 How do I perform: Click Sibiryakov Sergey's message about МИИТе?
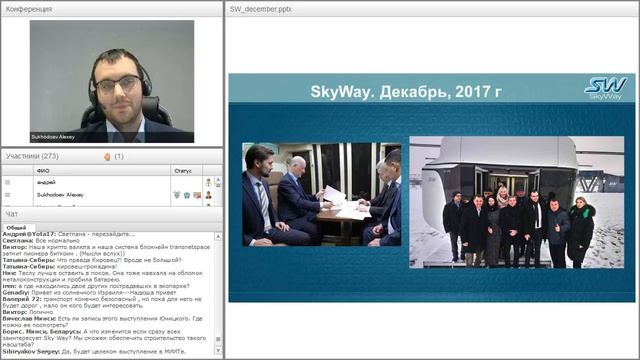point(94,351)
